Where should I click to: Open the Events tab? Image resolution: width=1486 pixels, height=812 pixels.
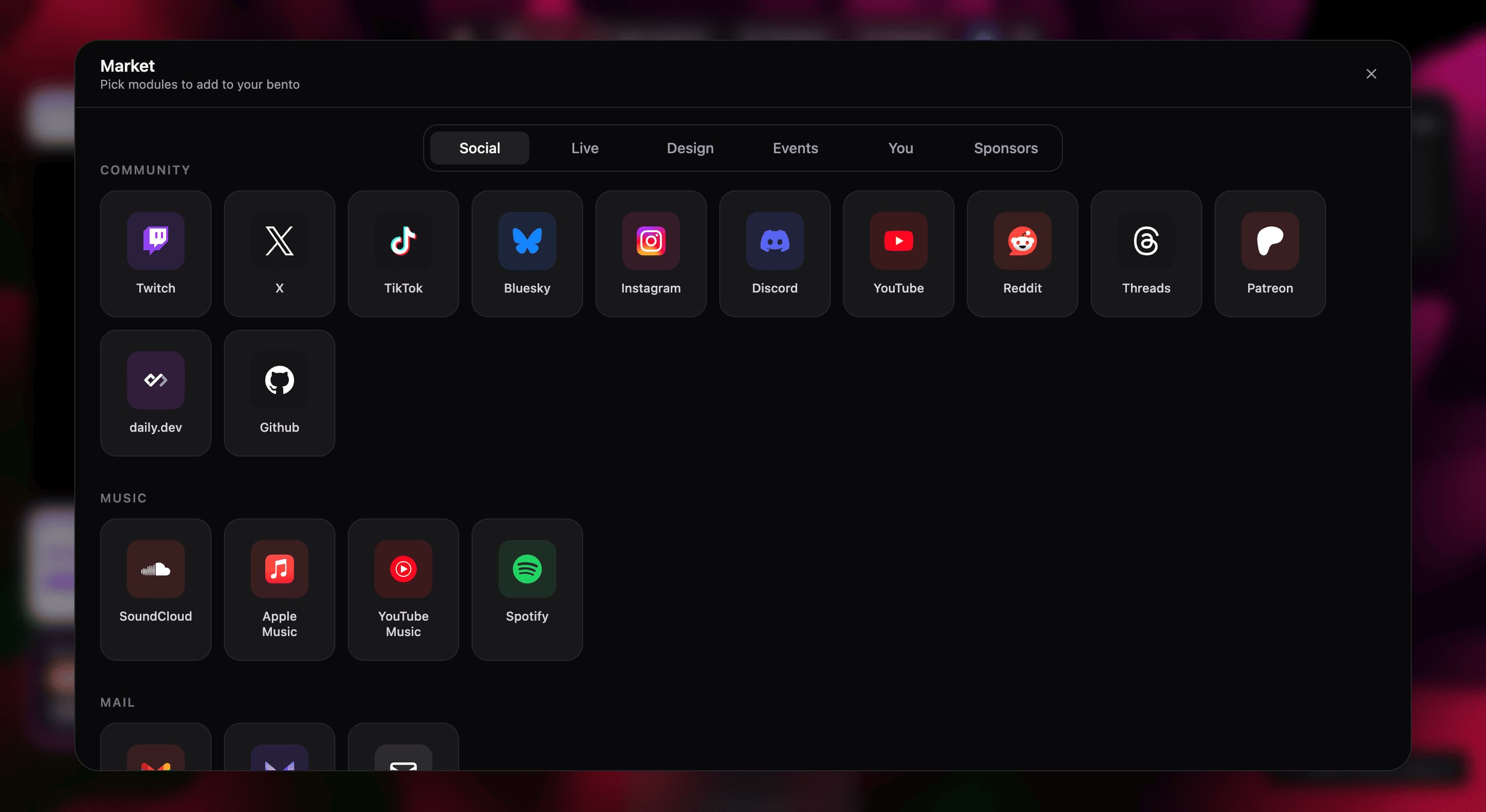(796, 148)
